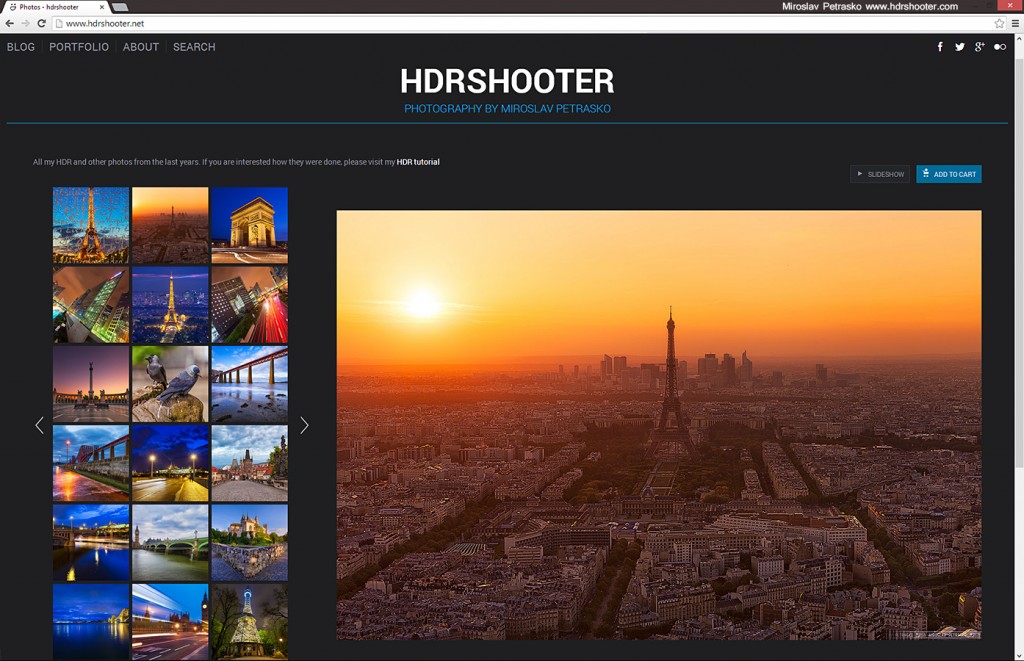Screen dimensions: 1024x661
Task: Open the BLOG menu item
Action: point(21,47)
